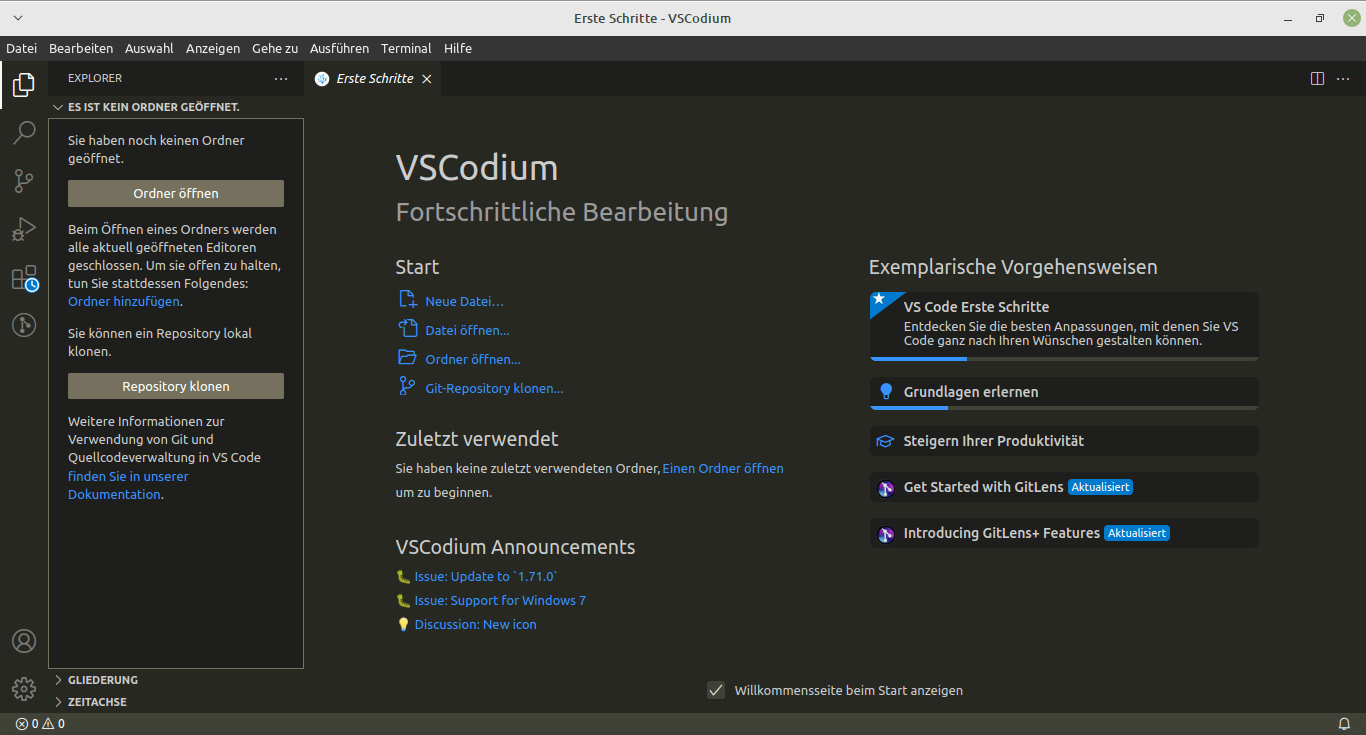
Task: Open the Extensions view icon
Action: [24, 278]
